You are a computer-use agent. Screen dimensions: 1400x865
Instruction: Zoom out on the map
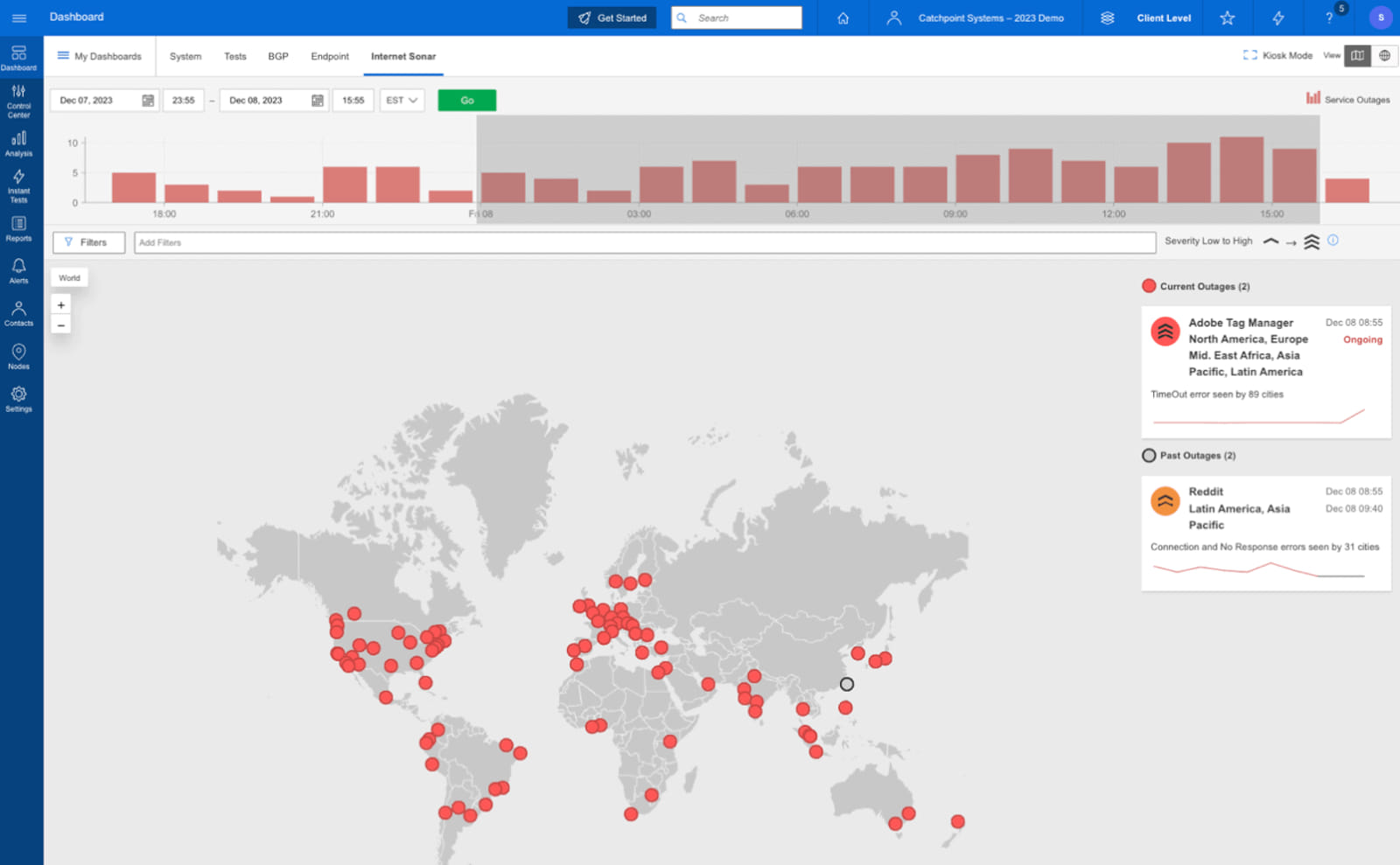[61, 325]
